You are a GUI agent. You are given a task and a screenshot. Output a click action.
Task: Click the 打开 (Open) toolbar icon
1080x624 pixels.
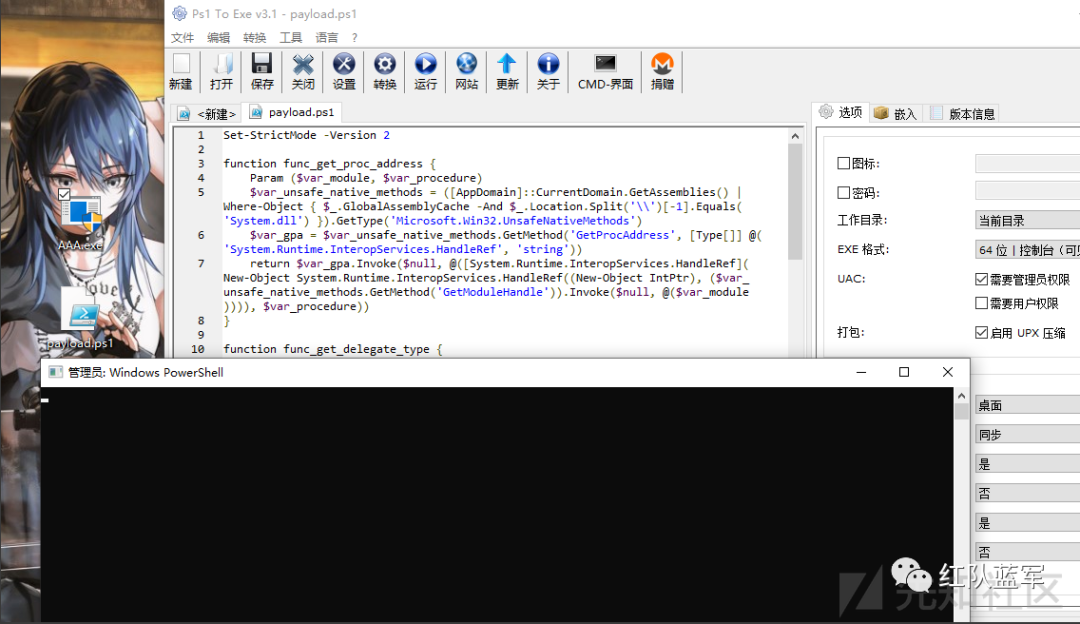tap(221, 72)
